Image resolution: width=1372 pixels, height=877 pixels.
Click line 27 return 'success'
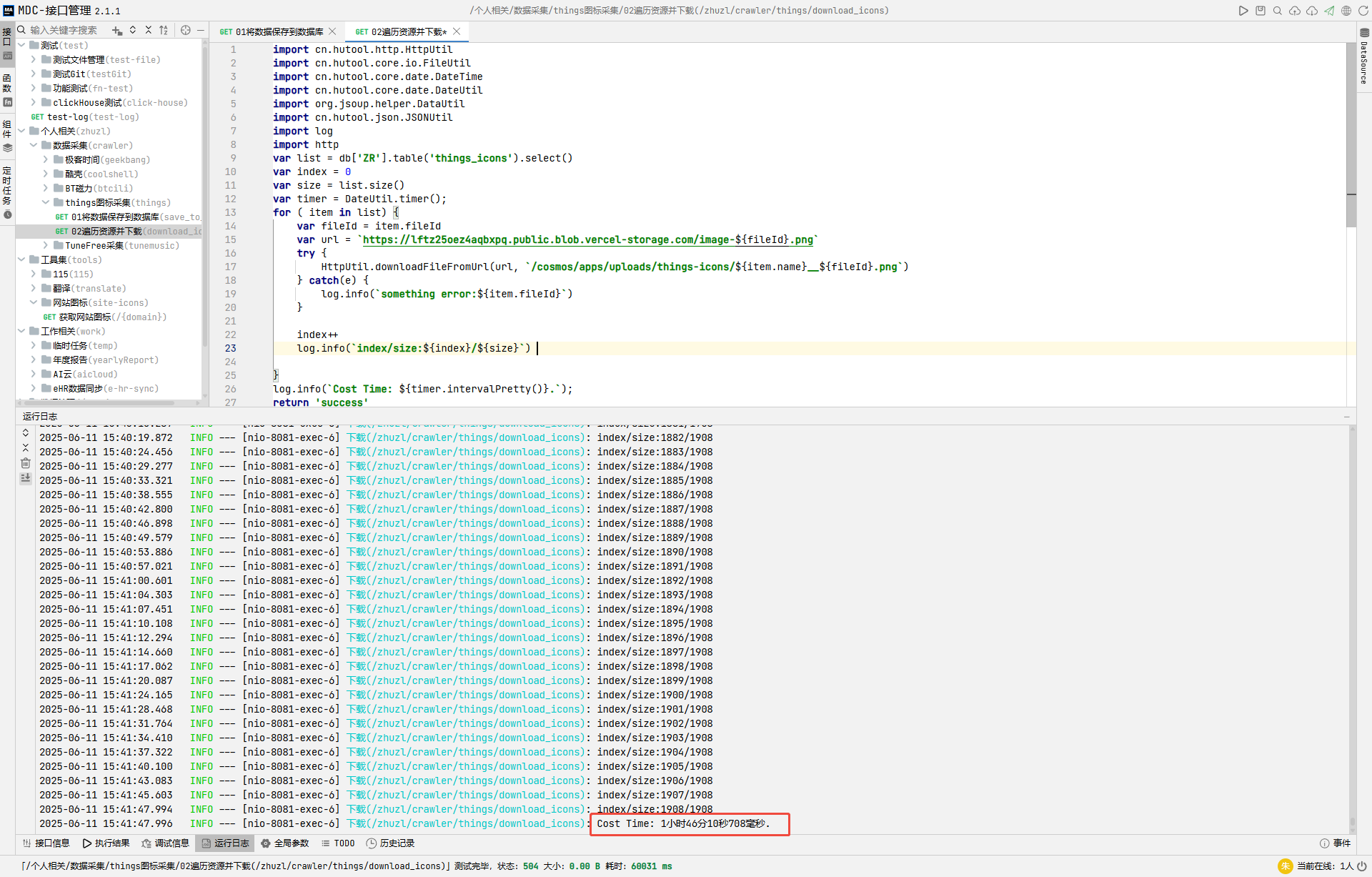click(x=320, y=402)
